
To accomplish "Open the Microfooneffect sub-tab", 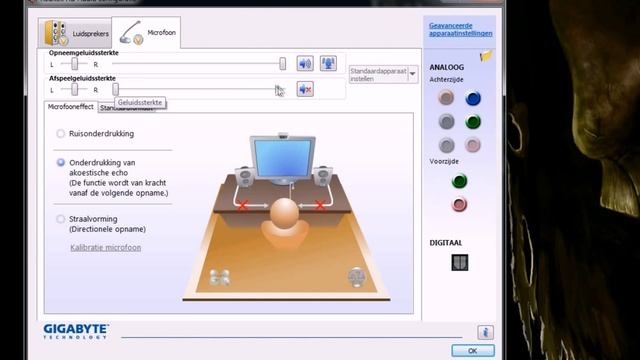I will pos(71,107).
